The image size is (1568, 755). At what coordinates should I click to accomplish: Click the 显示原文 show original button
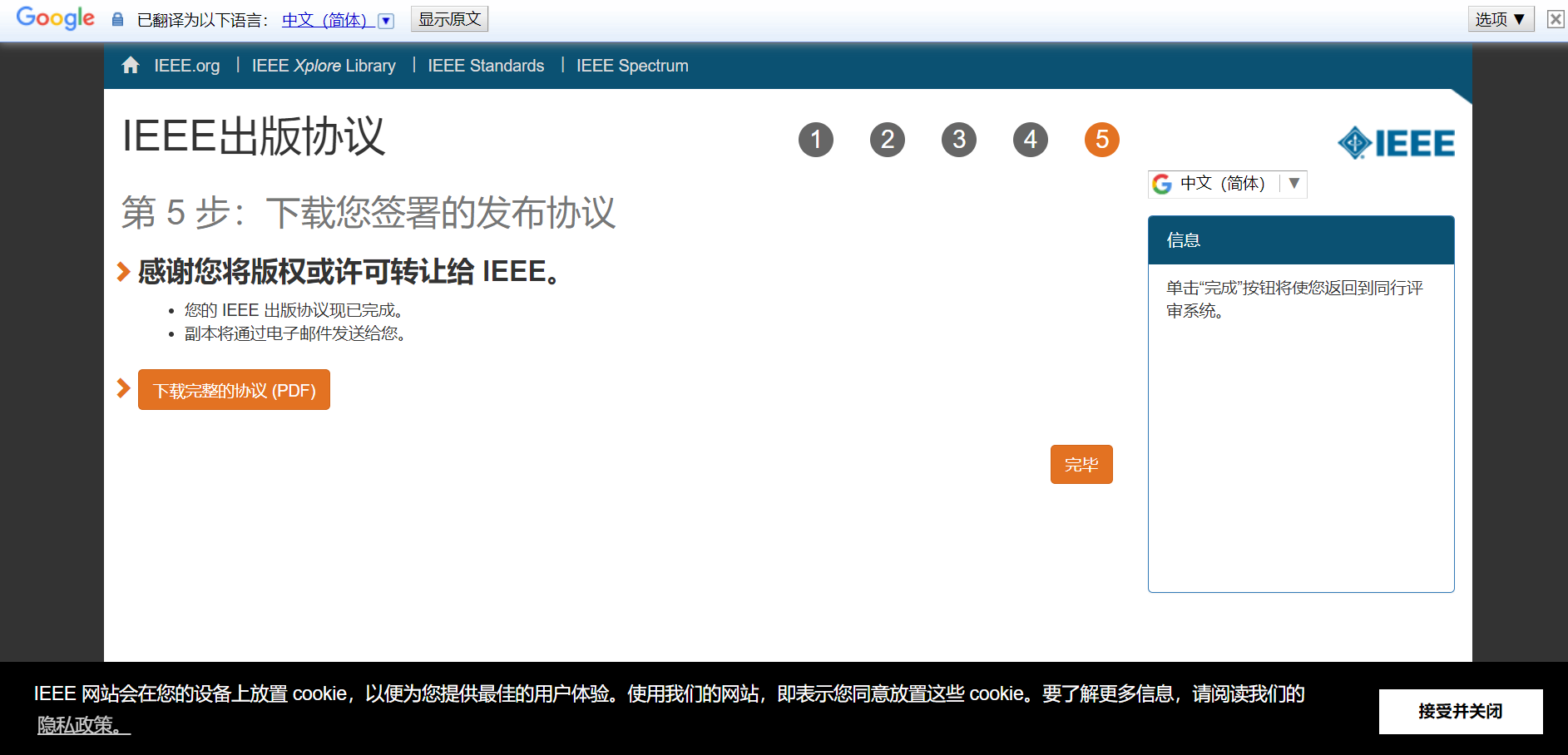coord(449,19)
